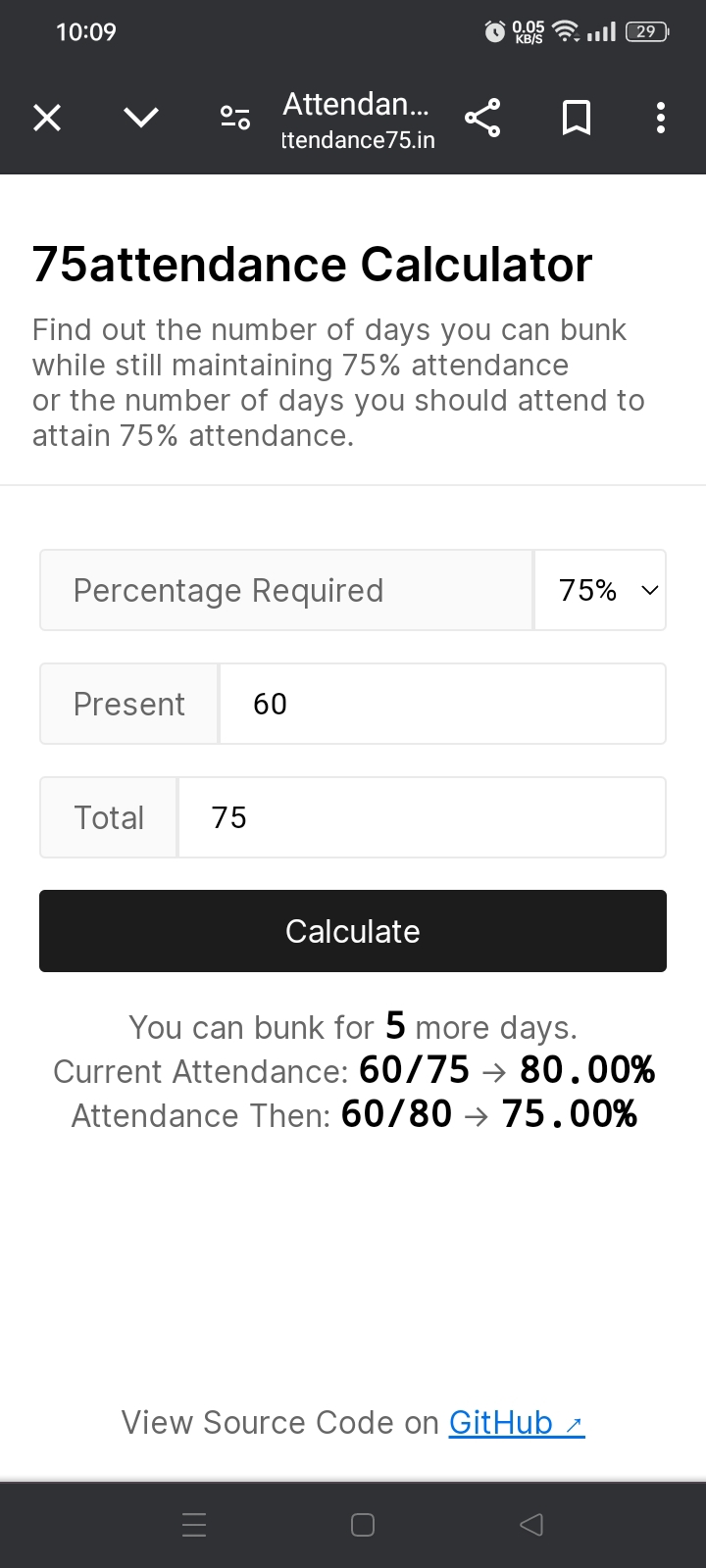Bookmark this page

click(x=577, y=119)
